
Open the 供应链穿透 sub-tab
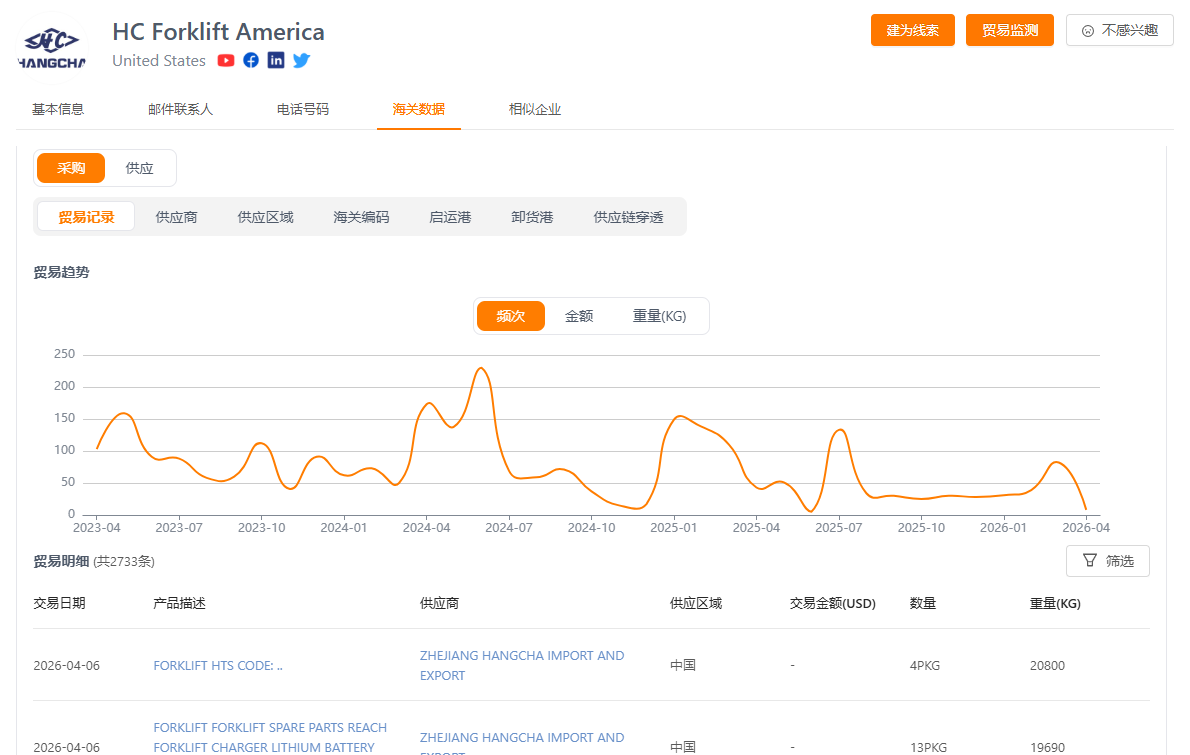628,217
